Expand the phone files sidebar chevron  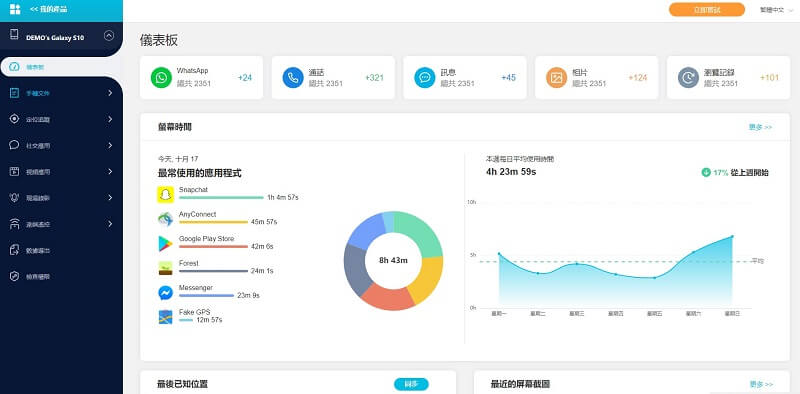click(110, 93)
